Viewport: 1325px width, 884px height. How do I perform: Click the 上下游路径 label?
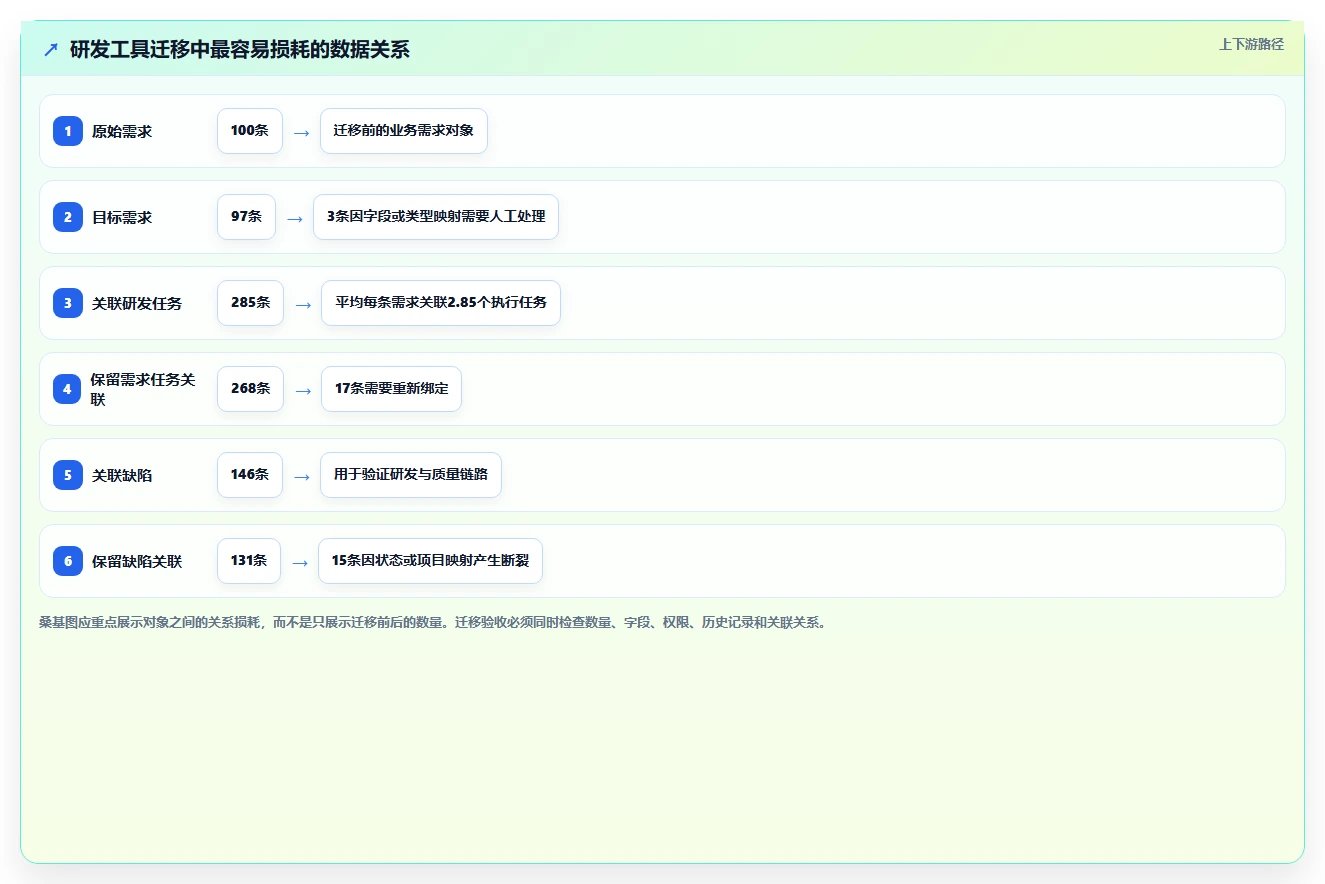(x=1251, y=44)
